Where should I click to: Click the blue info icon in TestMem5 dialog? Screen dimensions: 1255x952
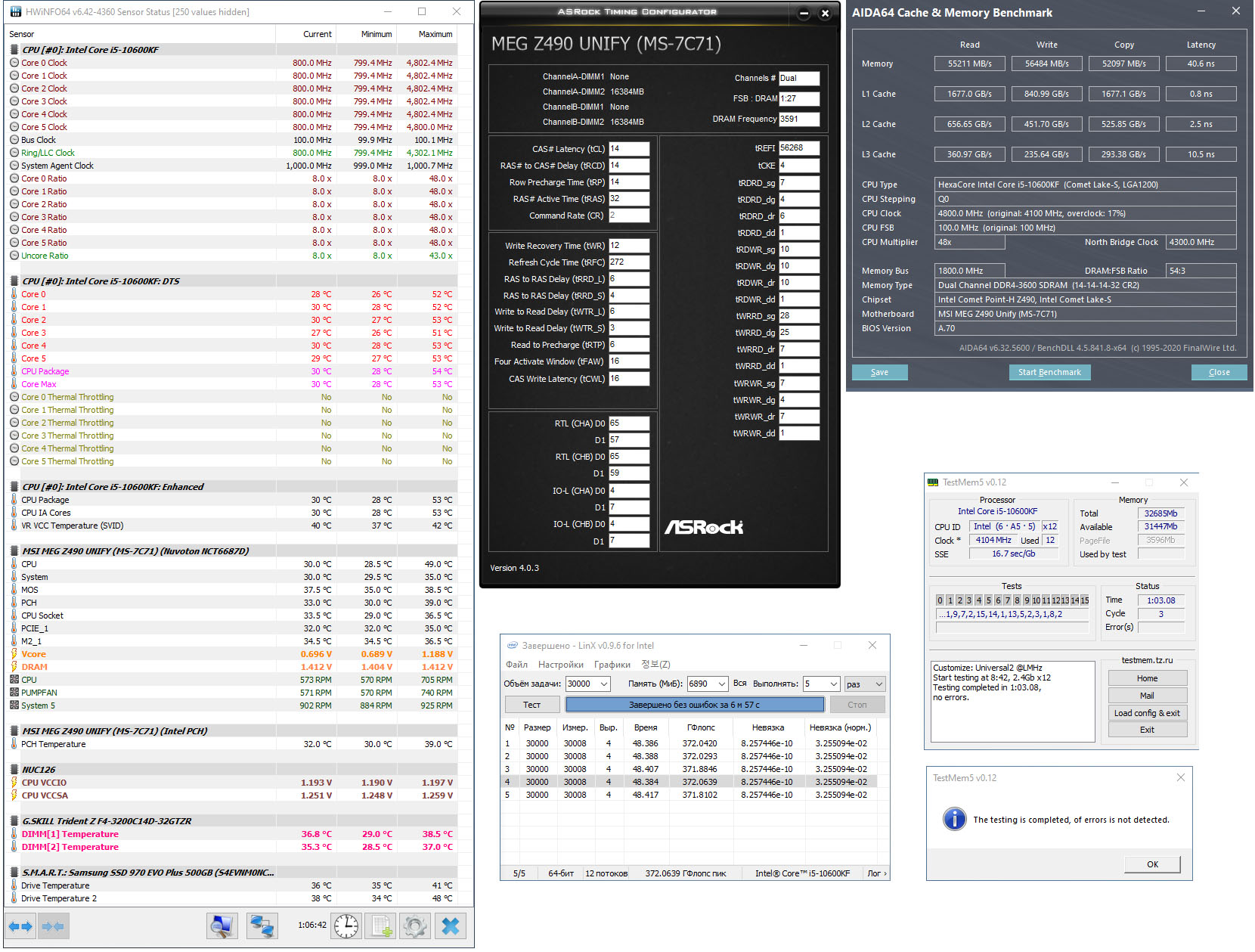tap(955, 819)
